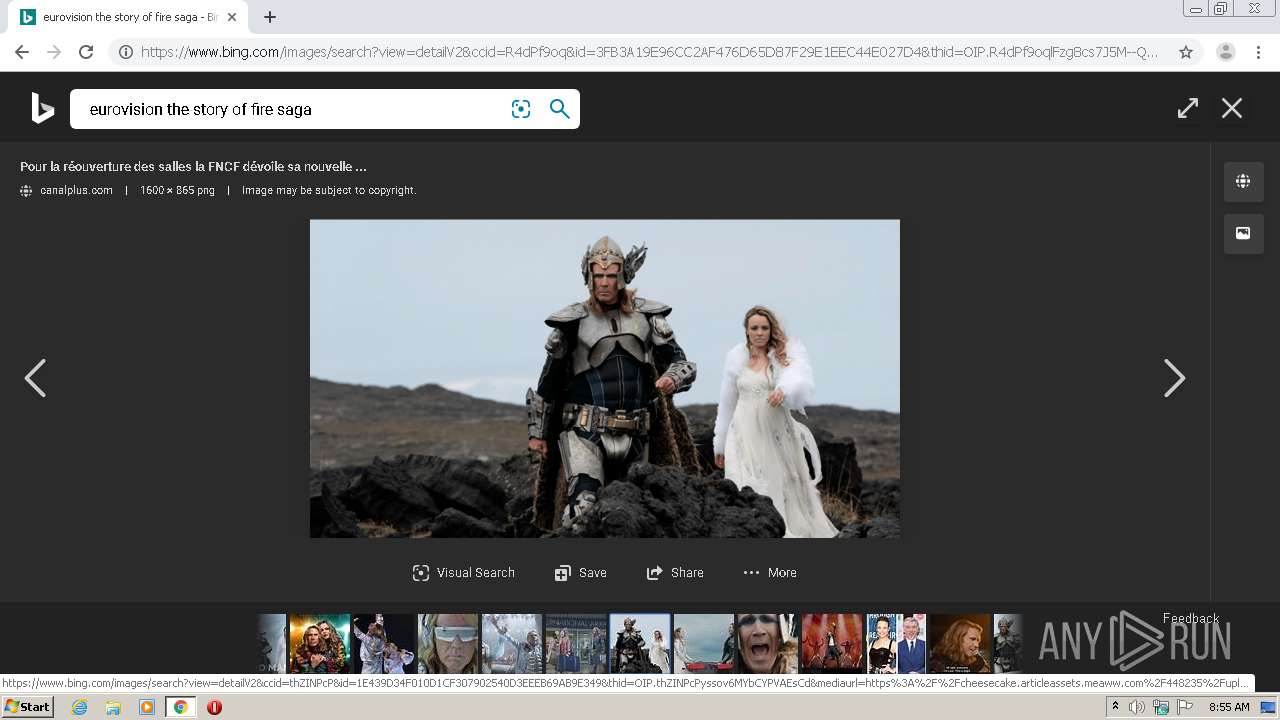This screenshot has height=720, width=1280.
Task: Select thumbnail of red stage performance
Action: pyautogui.click(x=832, y=643)
